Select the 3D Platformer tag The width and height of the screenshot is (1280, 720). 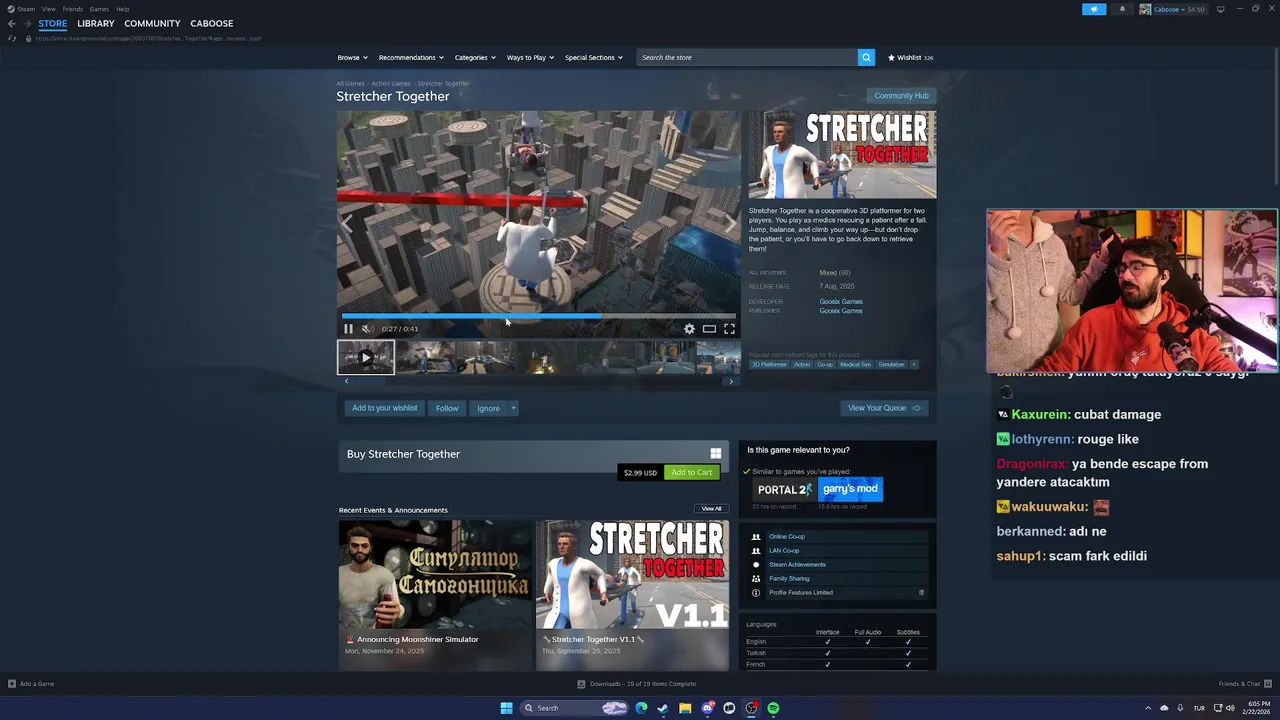[769, 364]
